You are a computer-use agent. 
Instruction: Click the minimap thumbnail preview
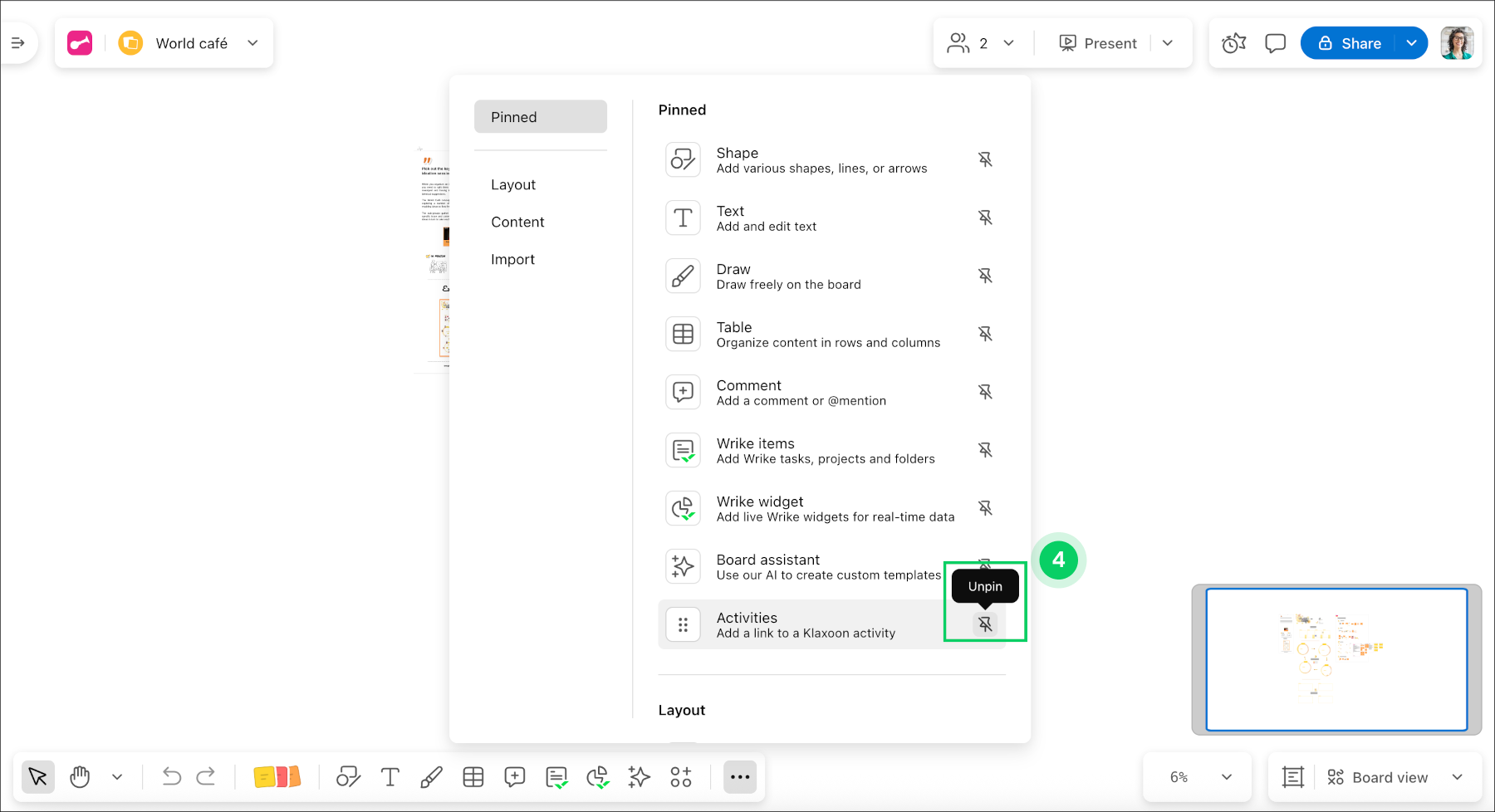click(x=1338, y=659)
